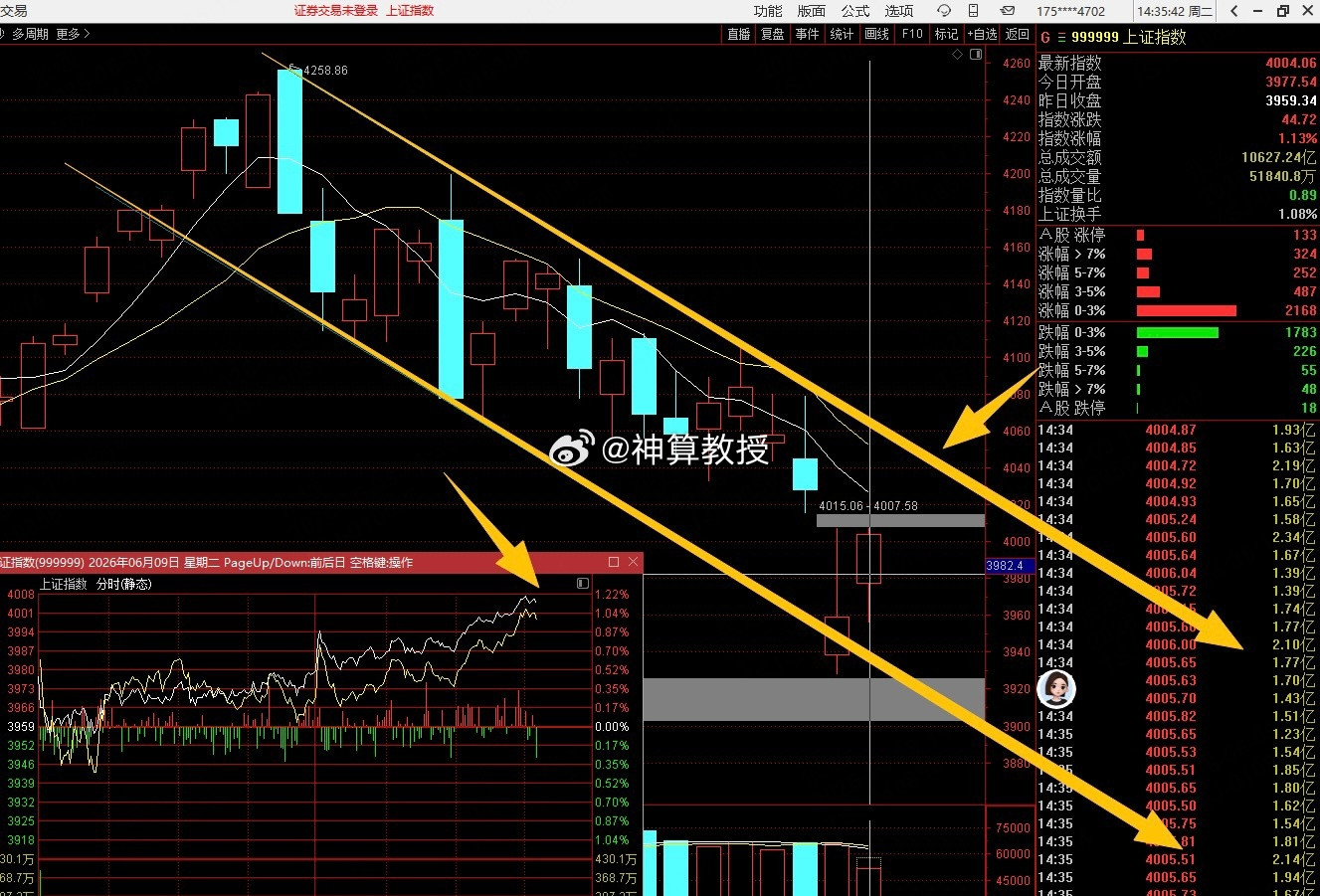Viewport: 1320px width, 896px height.
Task: Select the 画线 drawing tool button
Action: 877,34
